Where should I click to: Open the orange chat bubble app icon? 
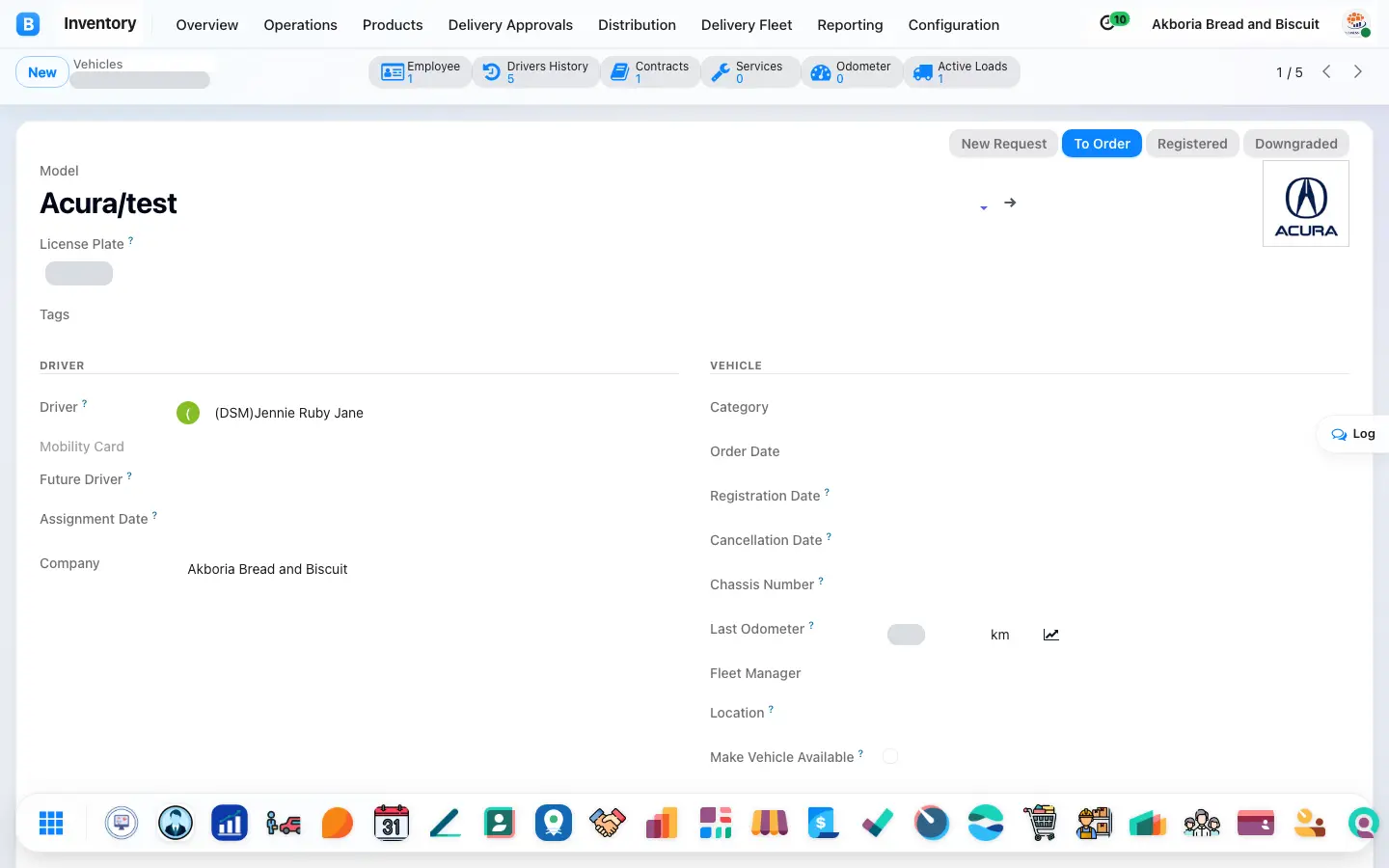point(337,823)
